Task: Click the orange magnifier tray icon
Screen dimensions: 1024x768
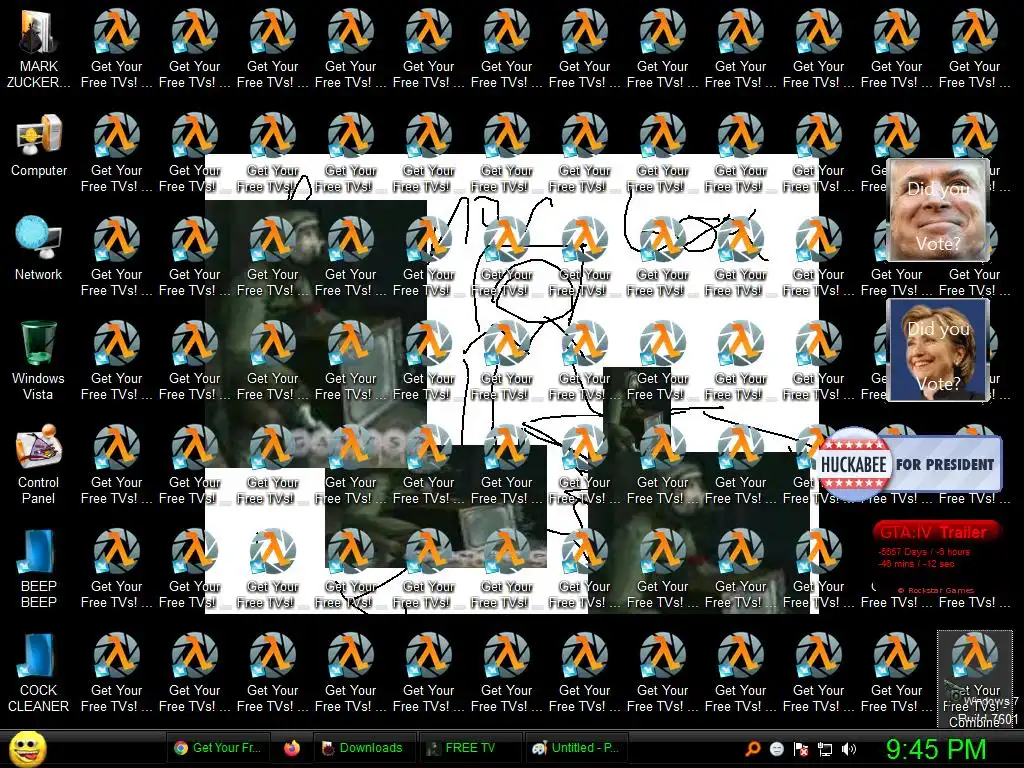Action: click(753, 748)
